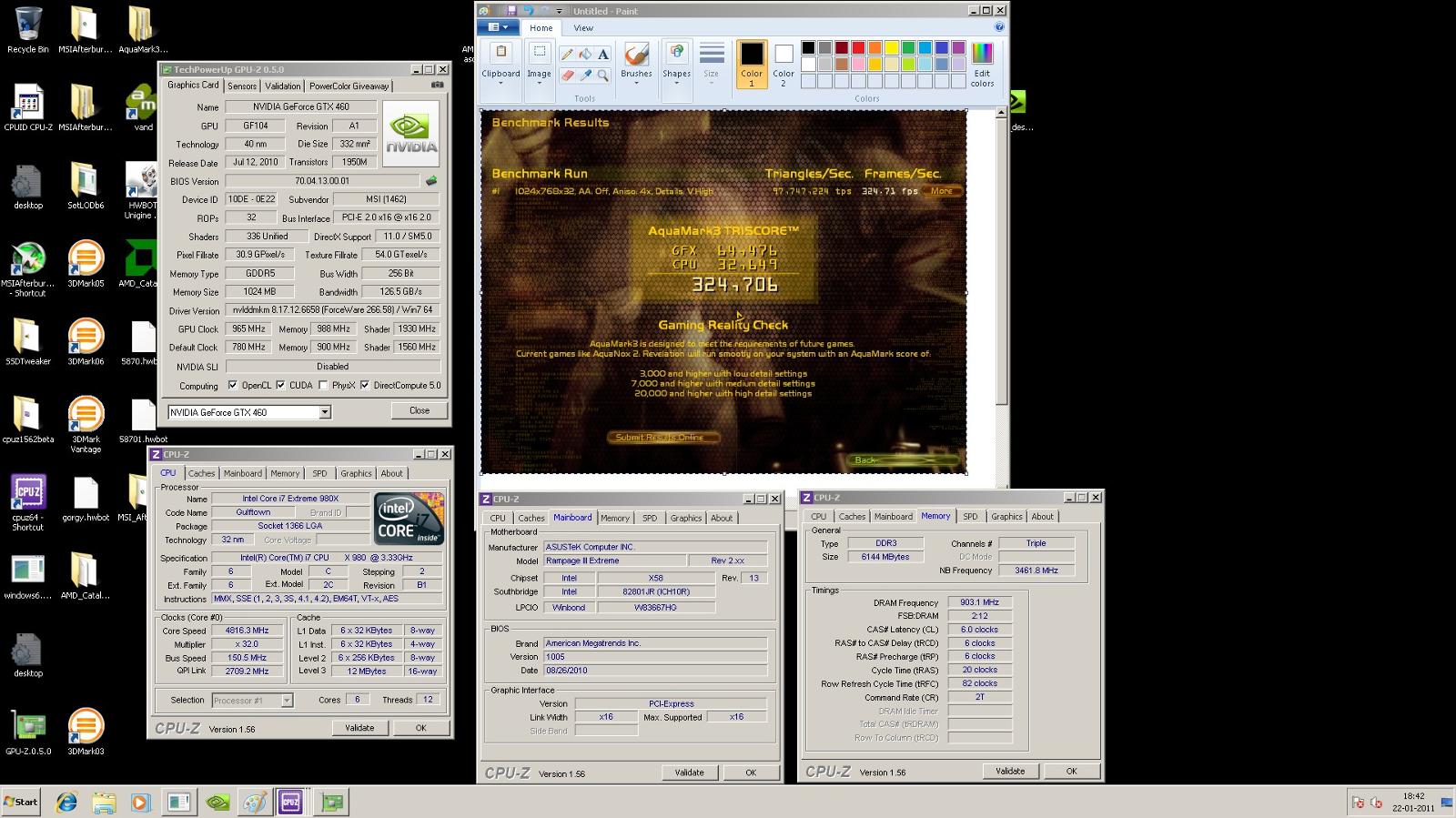Click Edit colors button in Paint

982,65
